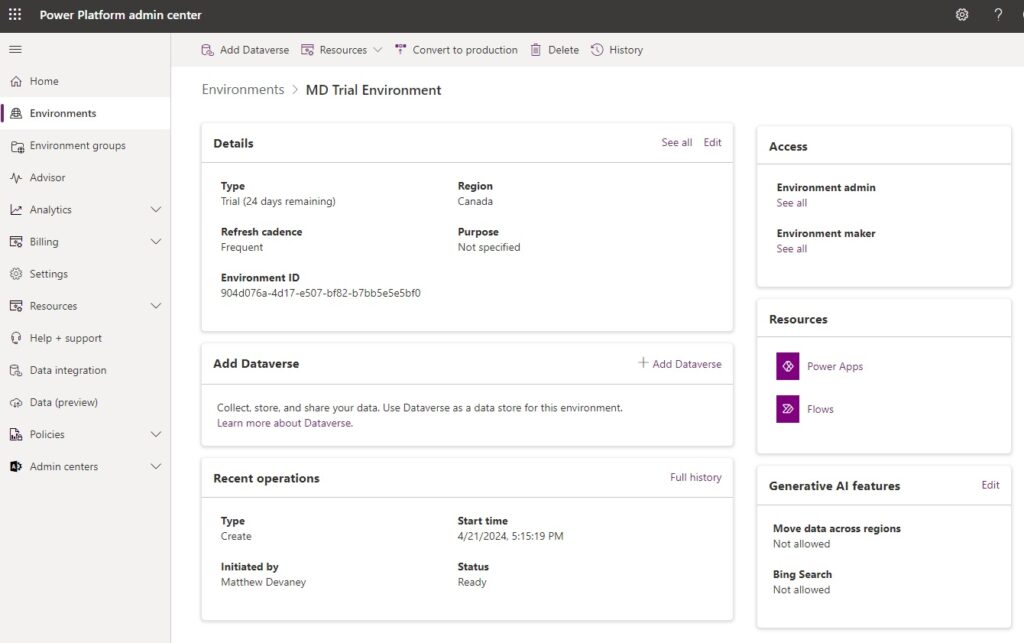The height and width of the screenshot is (643, 1024).
Task: Click the Refresh cadence value Frequent
Action: pyautogui.click(x=242, y=247)
